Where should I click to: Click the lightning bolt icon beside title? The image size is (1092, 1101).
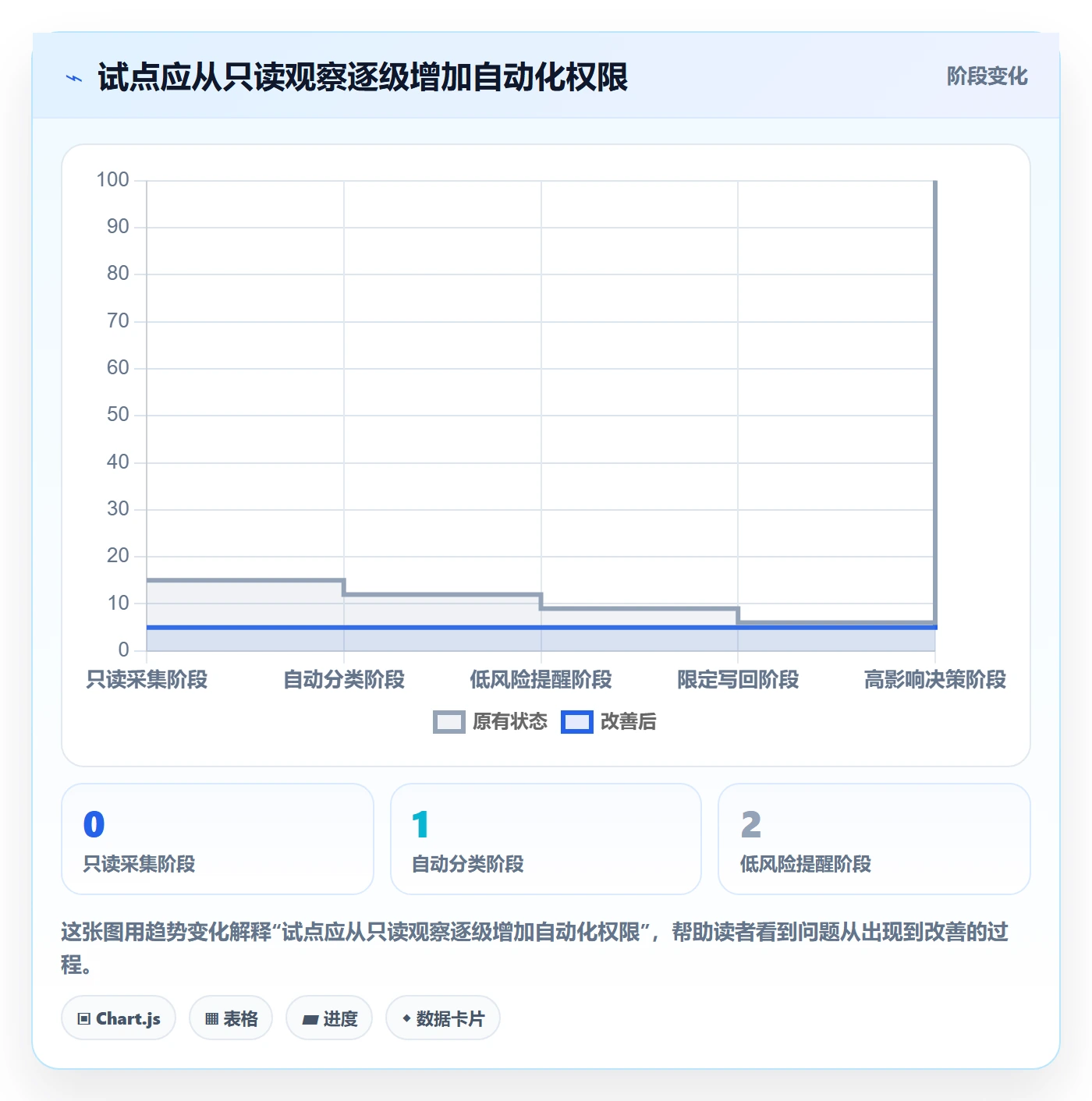tap(74, 78)
